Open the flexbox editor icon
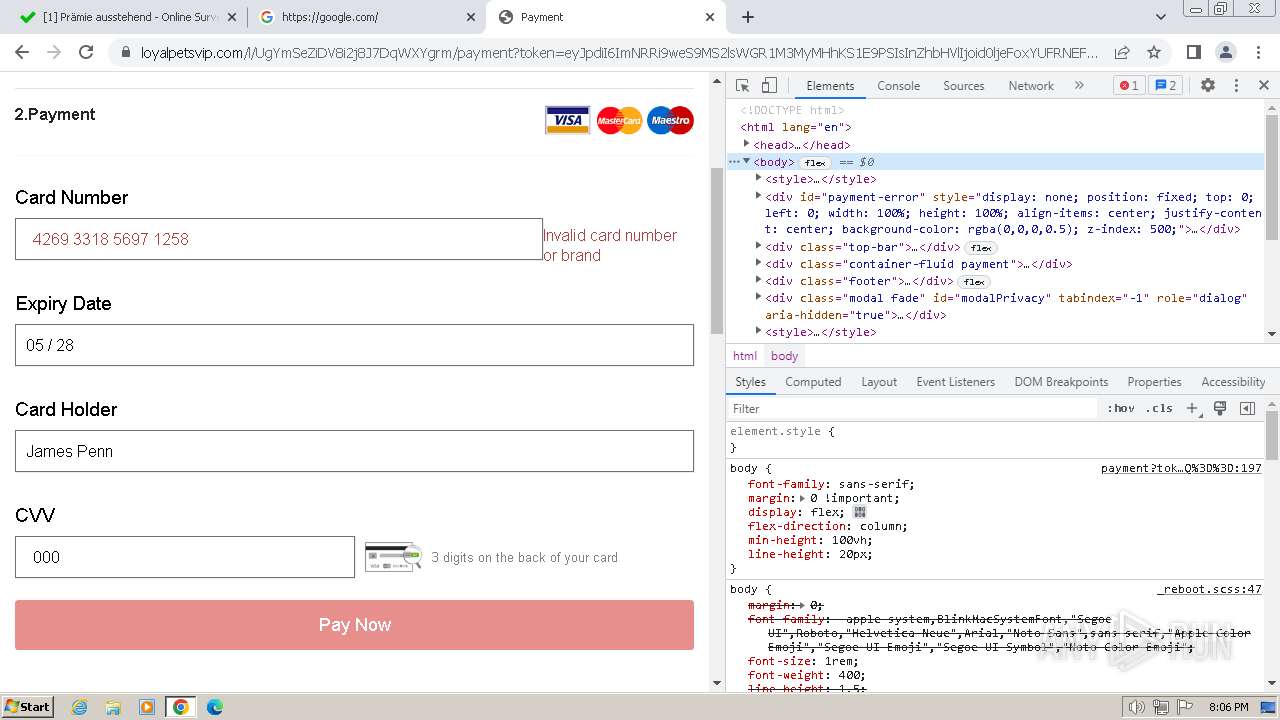Image resolution: width=1280 pixels, height=720 pixels. [x=860, y=512]
